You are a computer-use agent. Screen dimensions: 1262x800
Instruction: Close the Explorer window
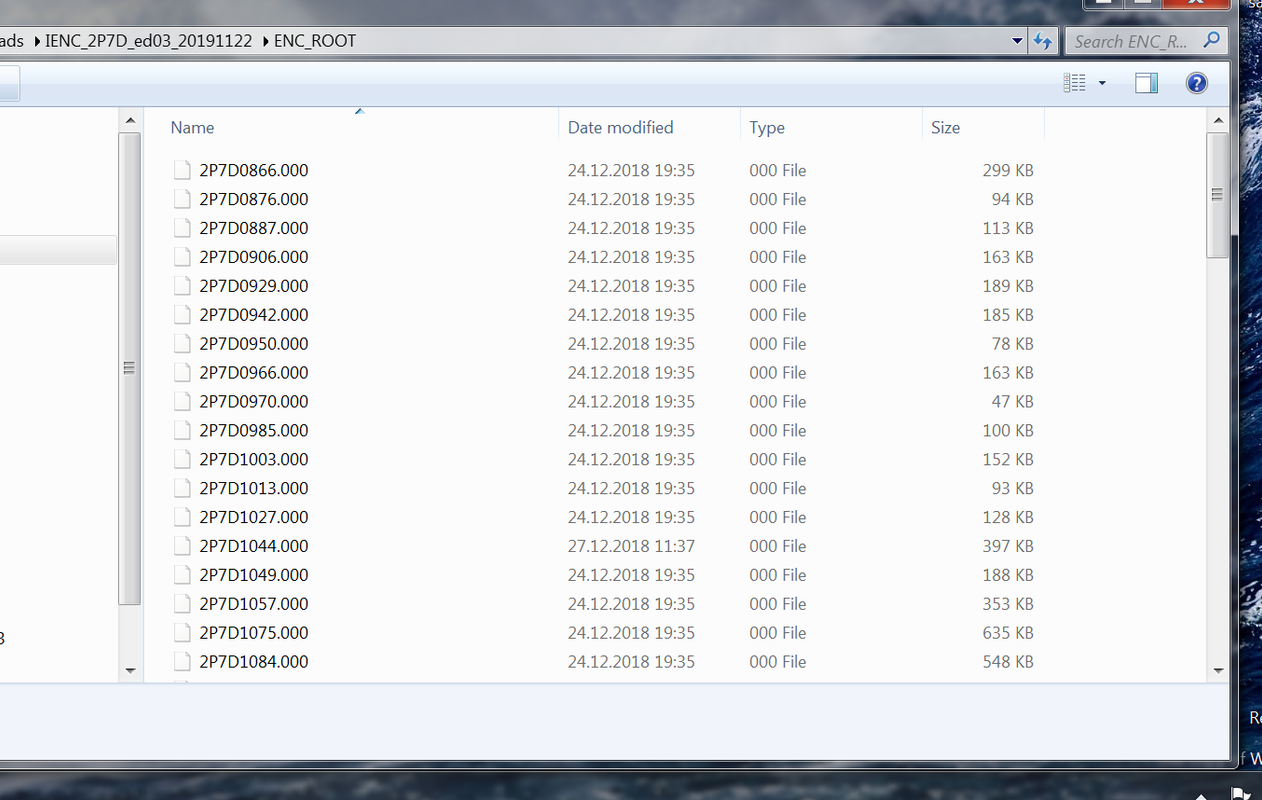coord(1196,3)
